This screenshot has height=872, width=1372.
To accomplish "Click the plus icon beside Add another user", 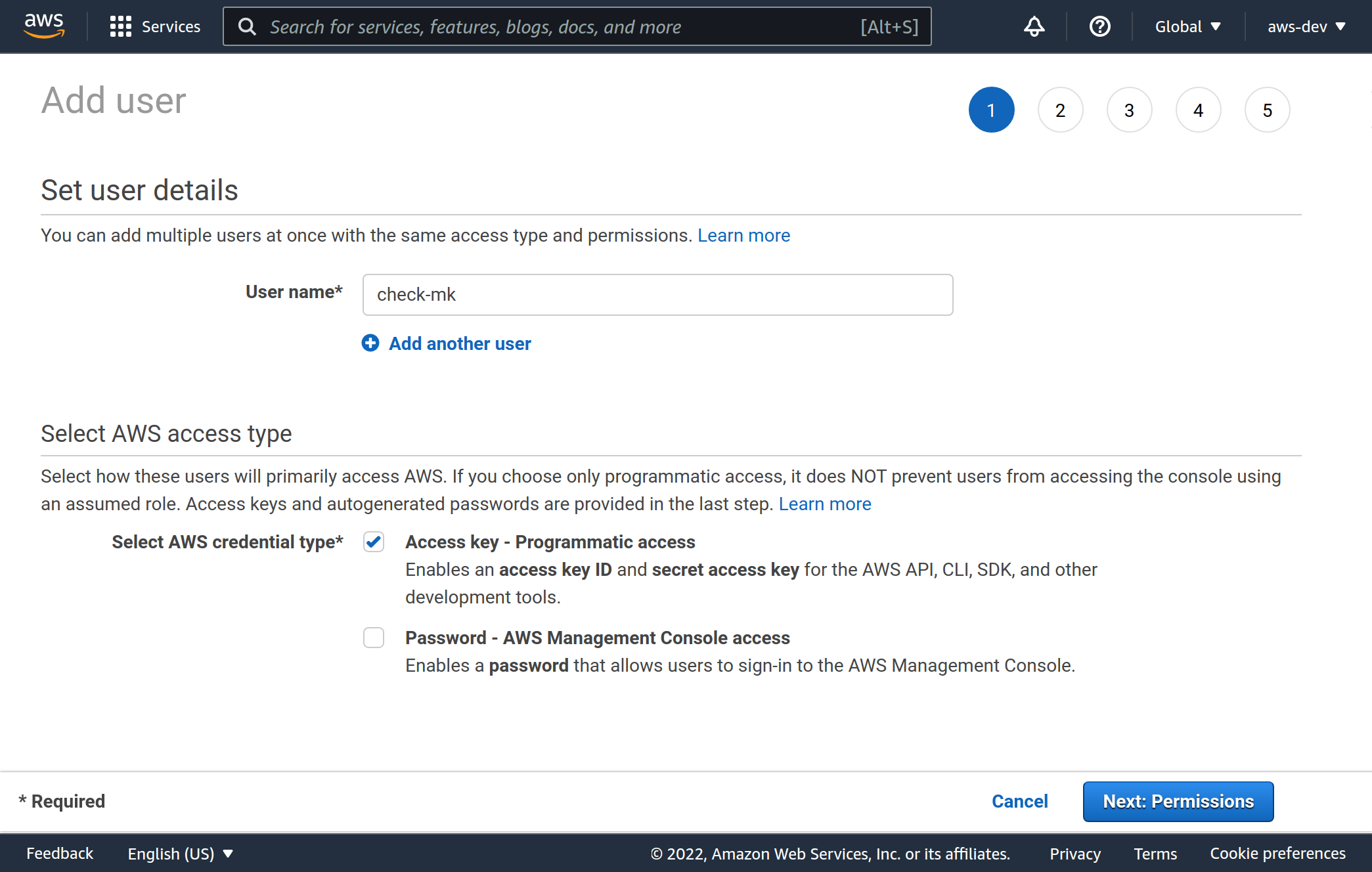I will 370,343.
